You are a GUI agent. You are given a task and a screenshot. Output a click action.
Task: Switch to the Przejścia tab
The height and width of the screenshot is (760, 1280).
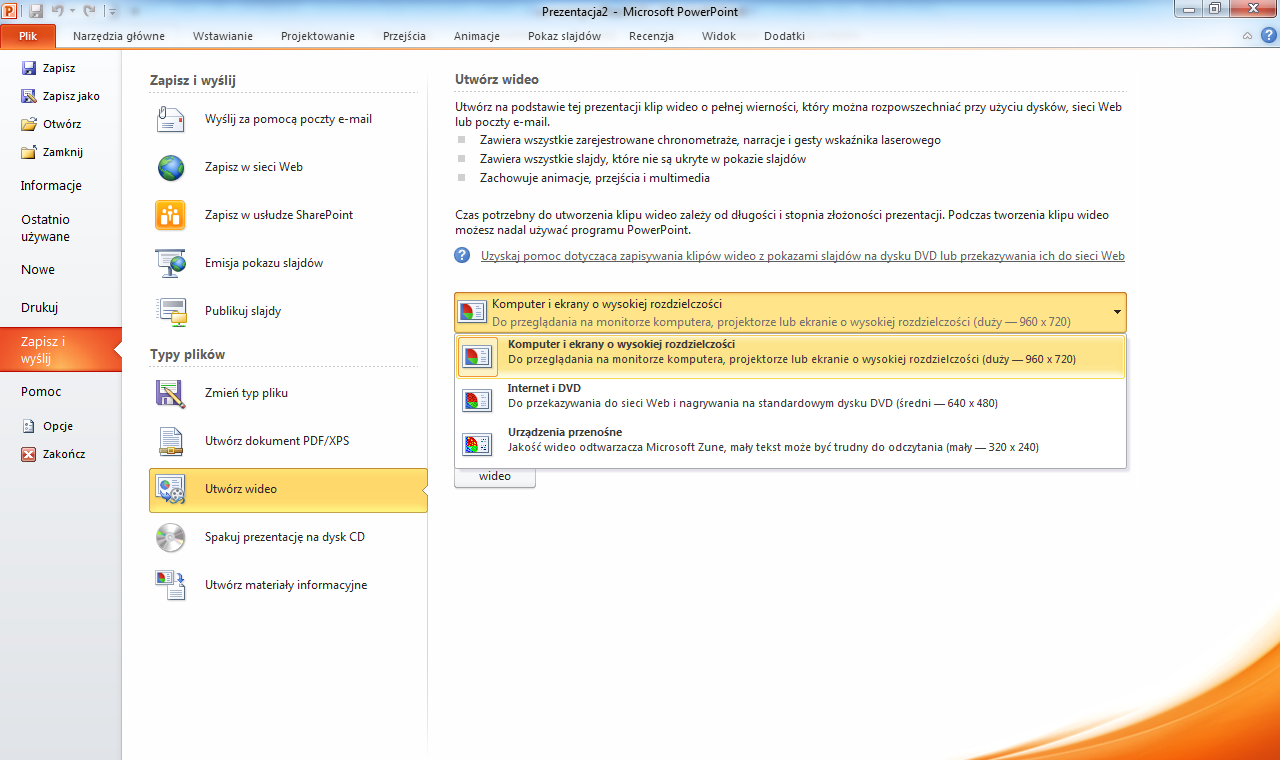point(404,36)
